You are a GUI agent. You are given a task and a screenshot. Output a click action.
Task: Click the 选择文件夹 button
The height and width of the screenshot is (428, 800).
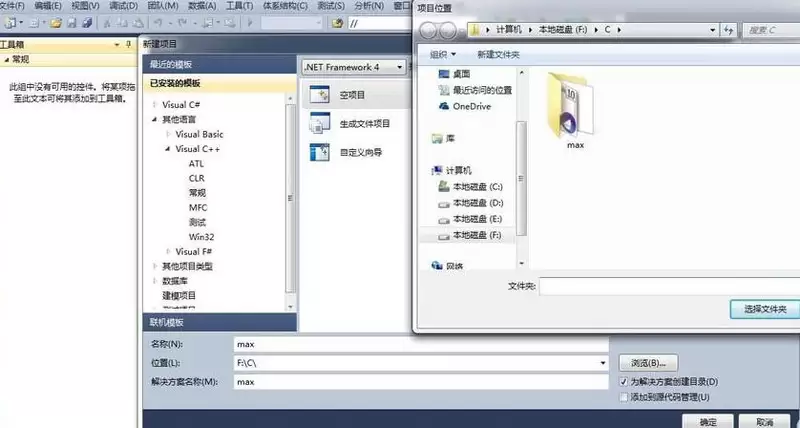(x=763, y=309)
